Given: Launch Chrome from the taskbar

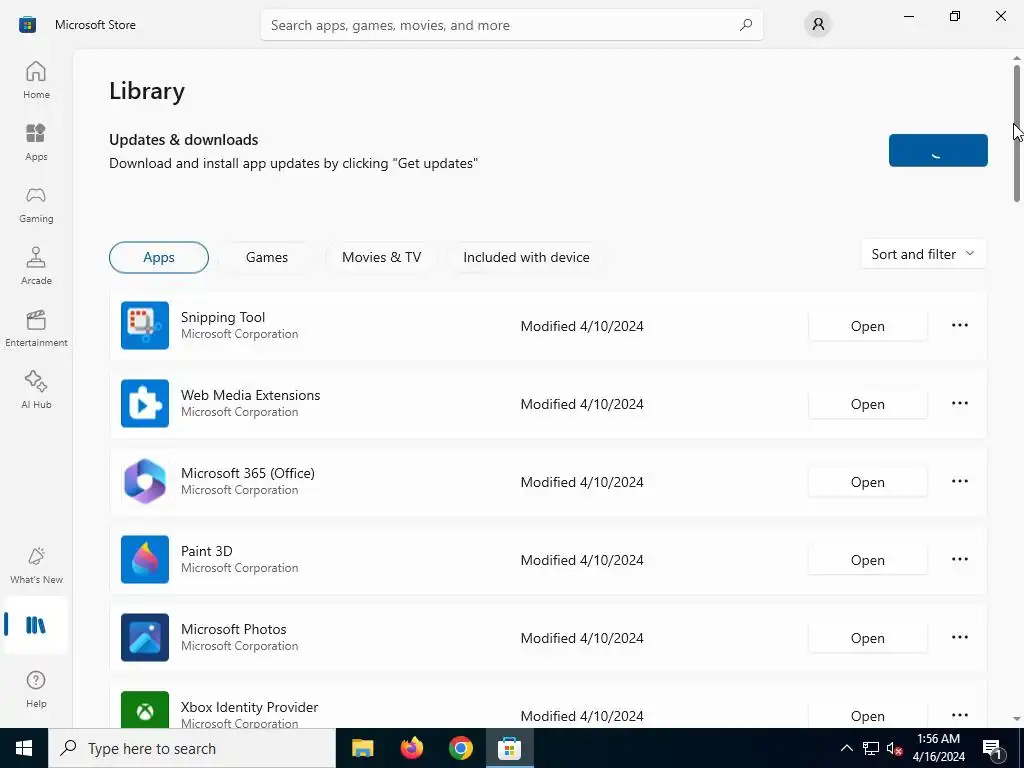Looking at the screenshot, I should click(x=460, y=748).
